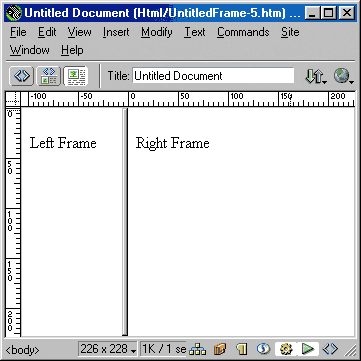Open Preview in Browser globe dropdown

point(343,76)
